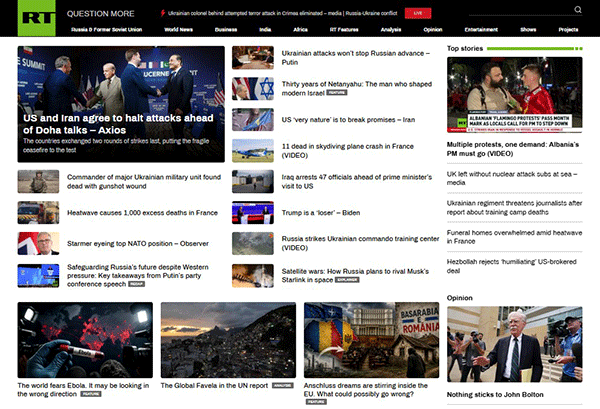Screen dimensions: 600x409
Task: Open Satellite wars Starlink rival article
Action: pos(355,275)
